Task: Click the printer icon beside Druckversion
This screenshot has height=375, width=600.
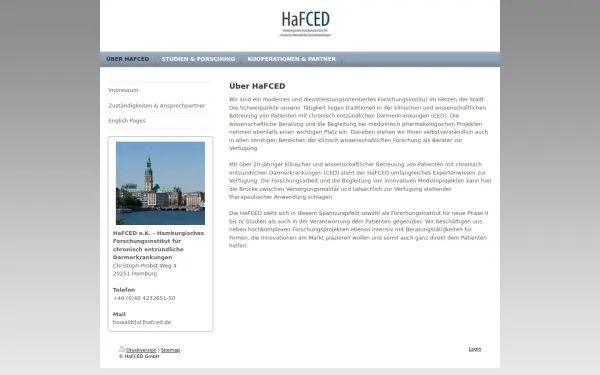Action: (x=121, y=349)
